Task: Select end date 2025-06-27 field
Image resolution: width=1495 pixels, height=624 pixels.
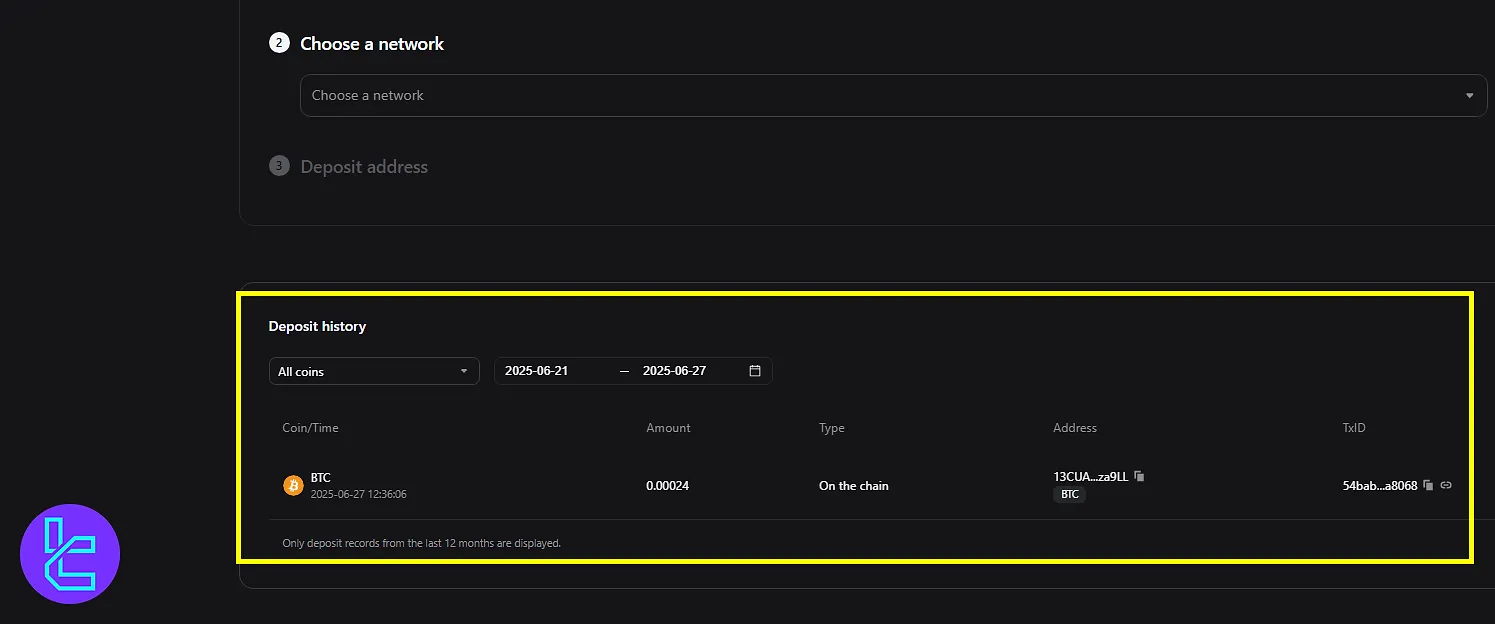Action: point(675,371)
